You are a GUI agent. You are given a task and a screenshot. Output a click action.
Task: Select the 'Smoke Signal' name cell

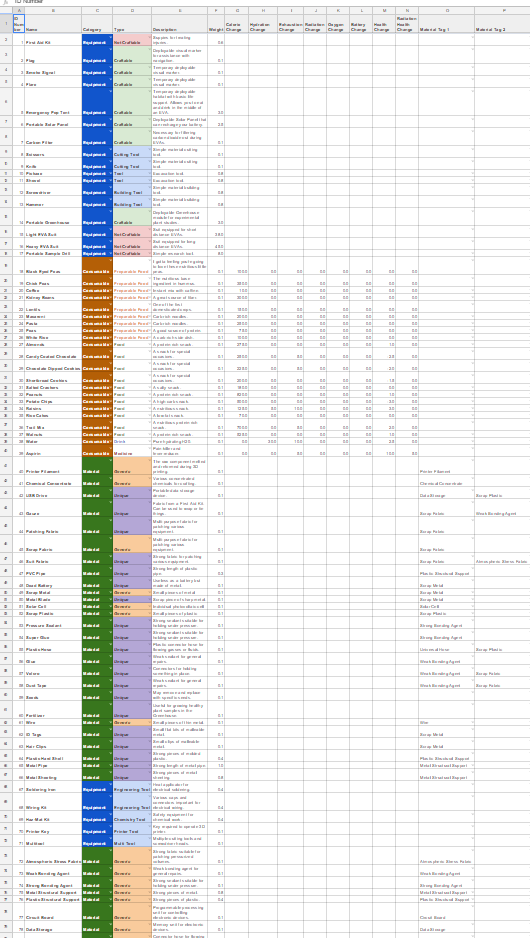(52, 69)
